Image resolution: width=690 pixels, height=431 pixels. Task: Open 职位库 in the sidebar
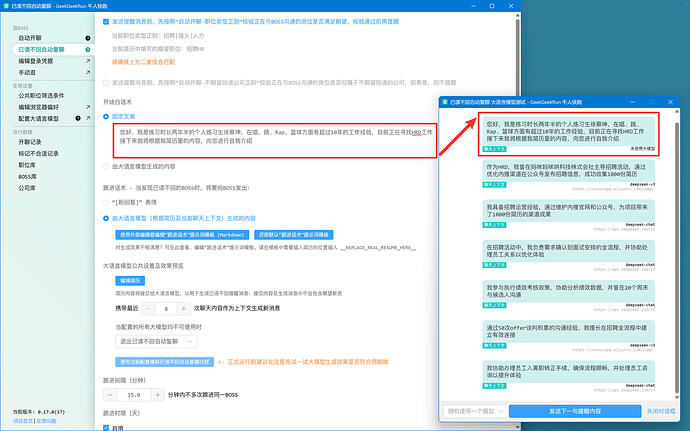27,165
